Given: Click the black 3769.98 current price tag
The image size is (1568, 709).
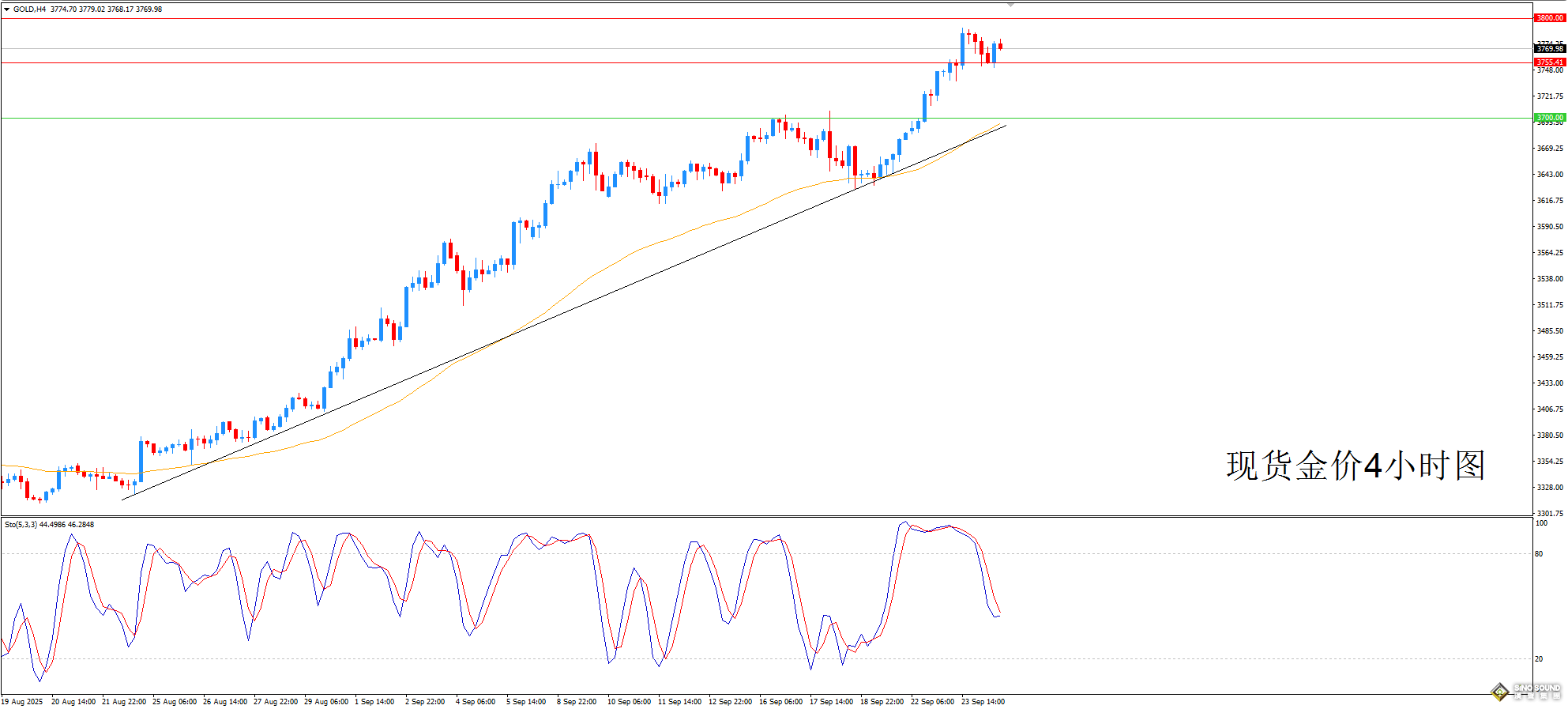Looking at the screenshot, I should [1550, 49].
